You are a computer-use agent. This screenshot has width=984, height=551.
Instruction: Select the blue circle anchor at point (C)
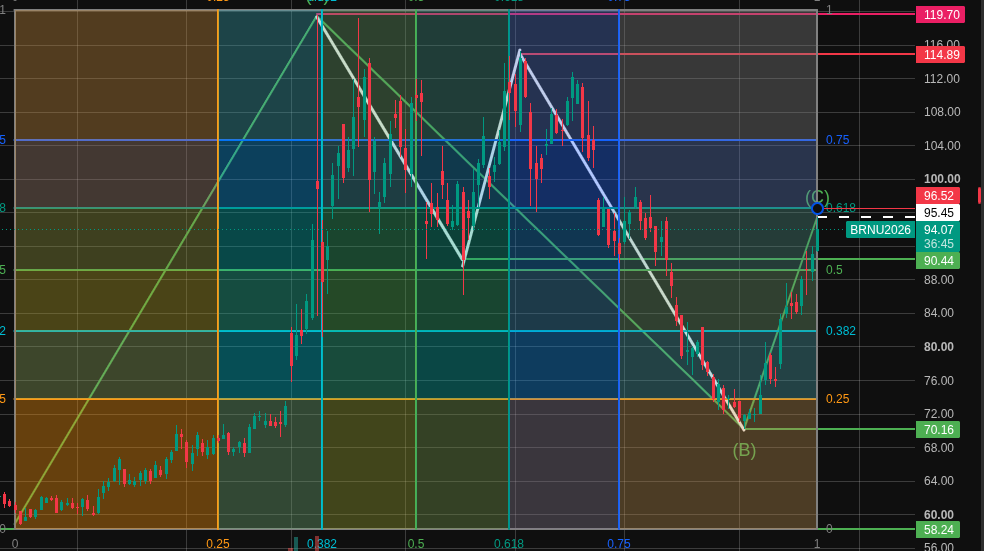817,208
